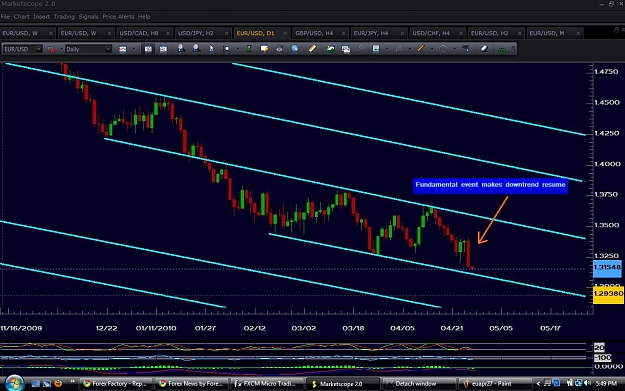Select the eraser tool
625x391 pixels.
point(484,49)
